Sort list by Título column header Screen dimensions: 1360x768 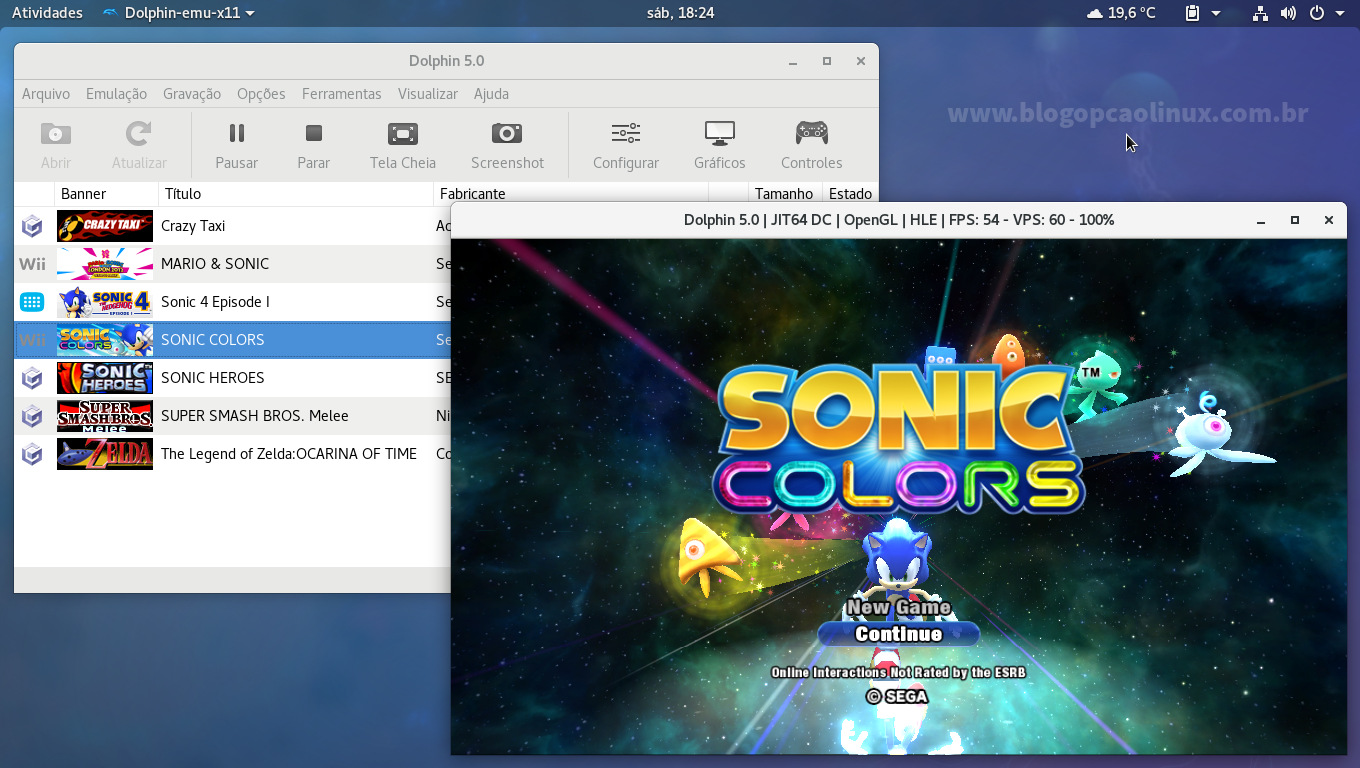click(x=296, y=194)
